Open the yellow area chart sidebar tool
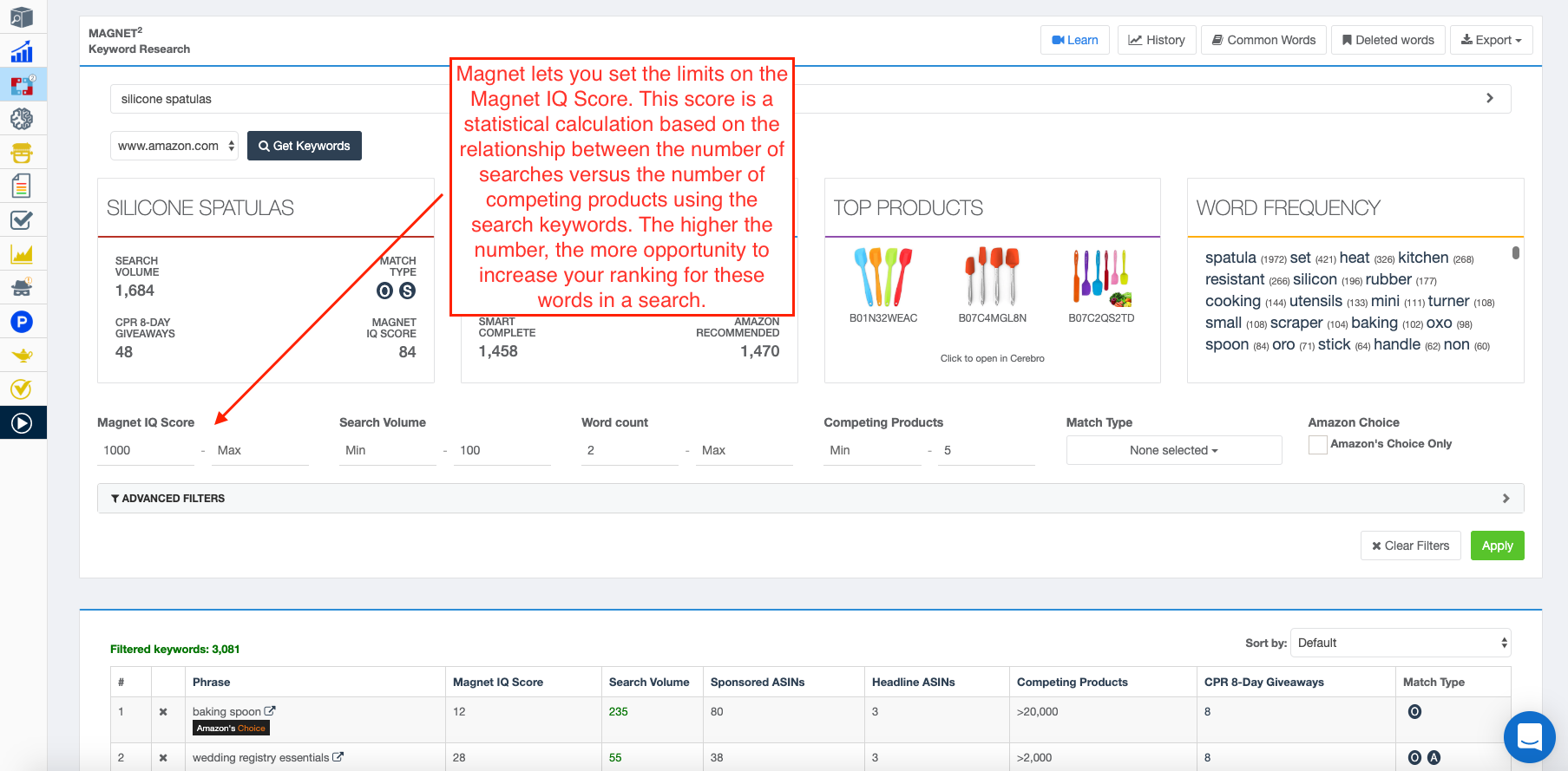This screenshot has width=1568, height=771. (x=22, y=254)
